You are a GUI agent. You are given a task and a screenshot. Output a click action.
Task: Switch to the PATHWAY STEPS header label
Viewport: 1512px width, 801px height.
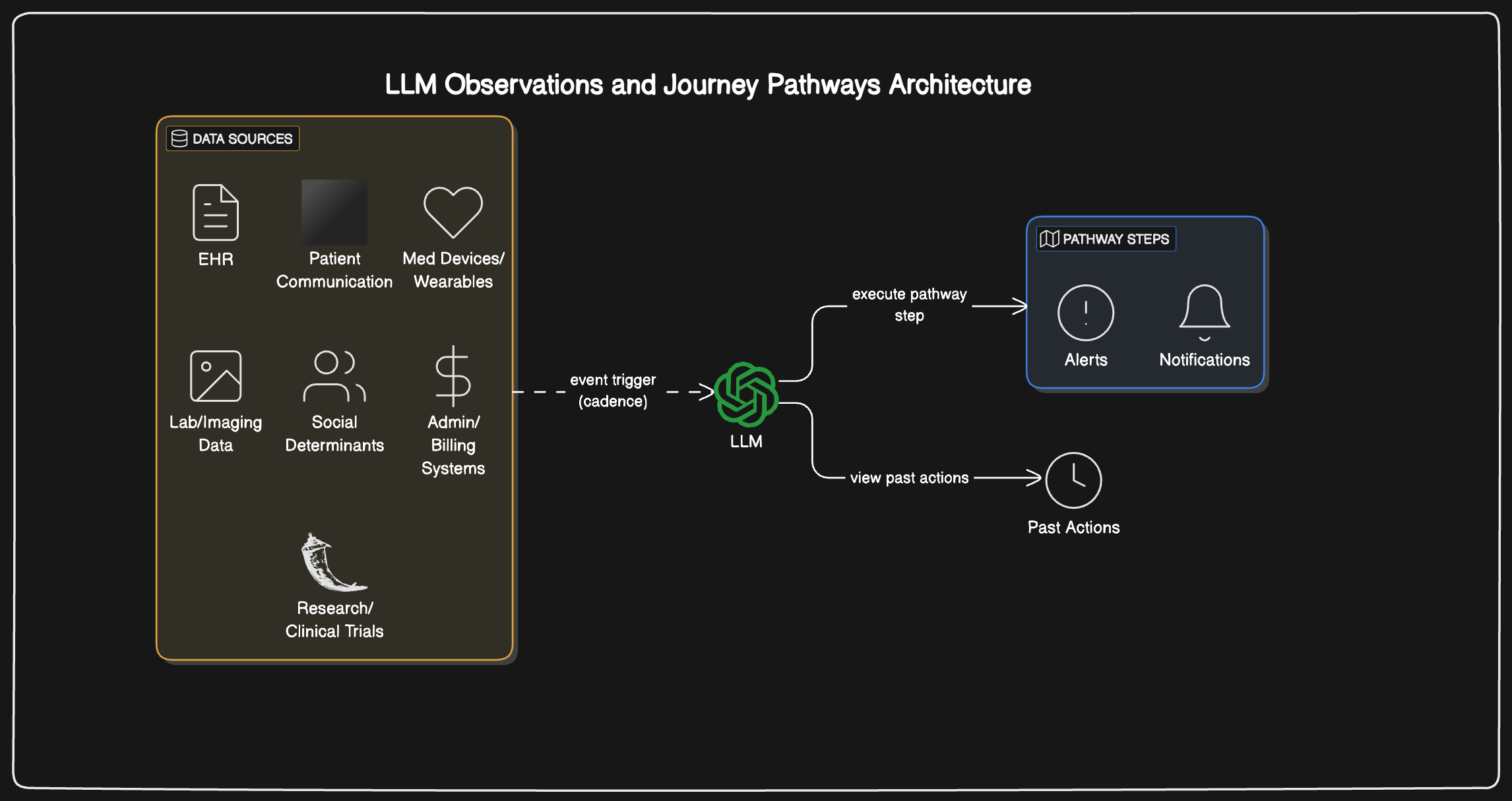1116,239
